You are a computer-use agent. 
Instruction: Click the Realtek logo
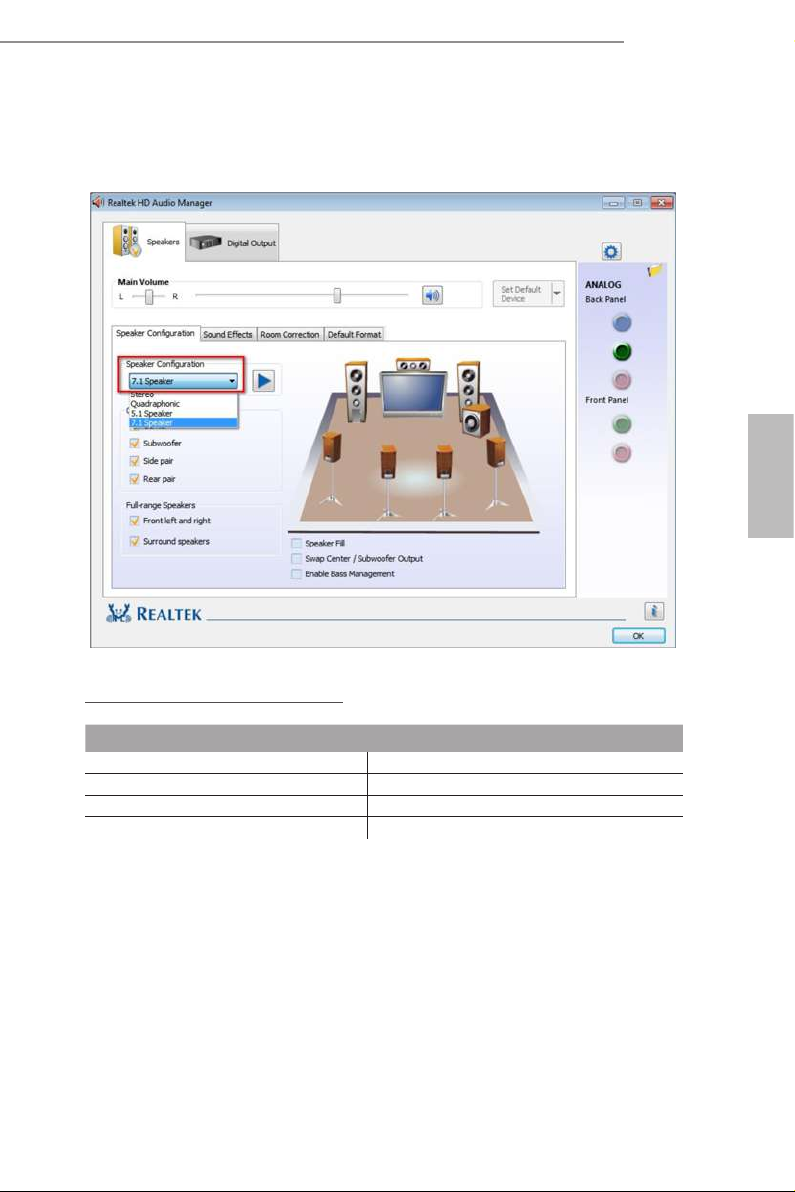pyautogui.click(x=154, y=613)
